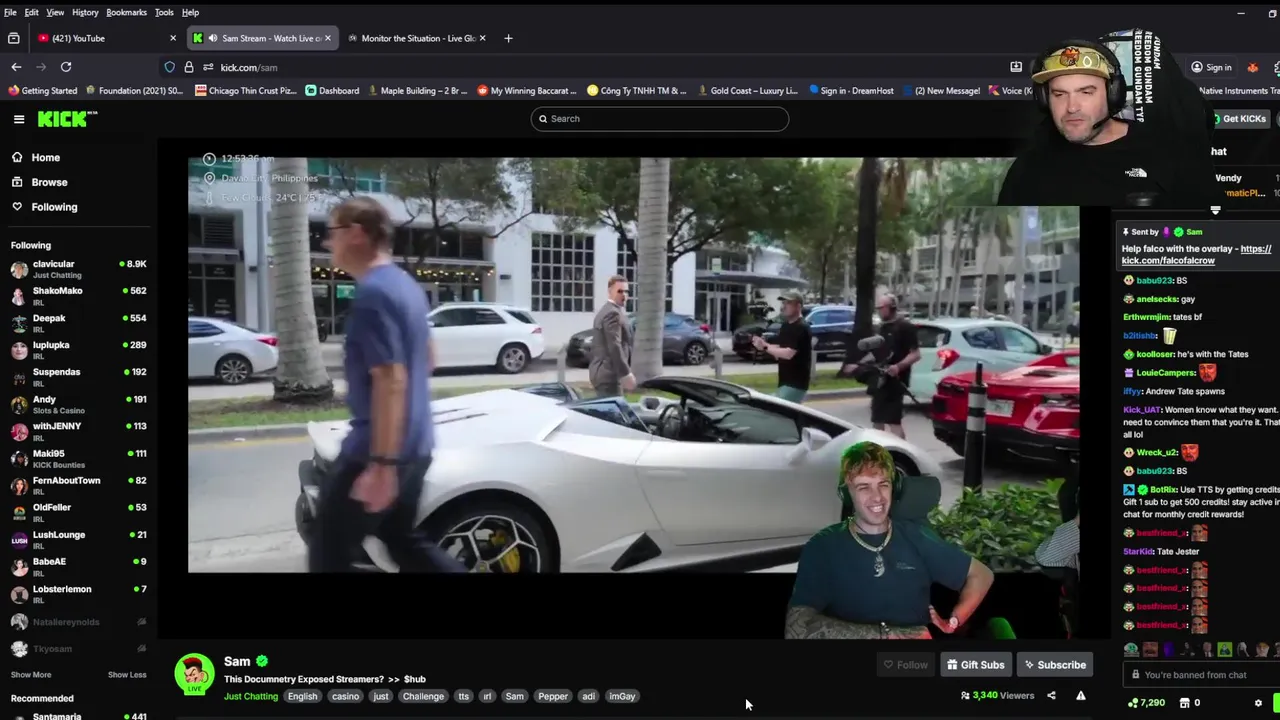Screen dimensions: 1280x720
Task: Click the Browse sidebar icon
Action: pyautogui.click(x=17, y=182)
